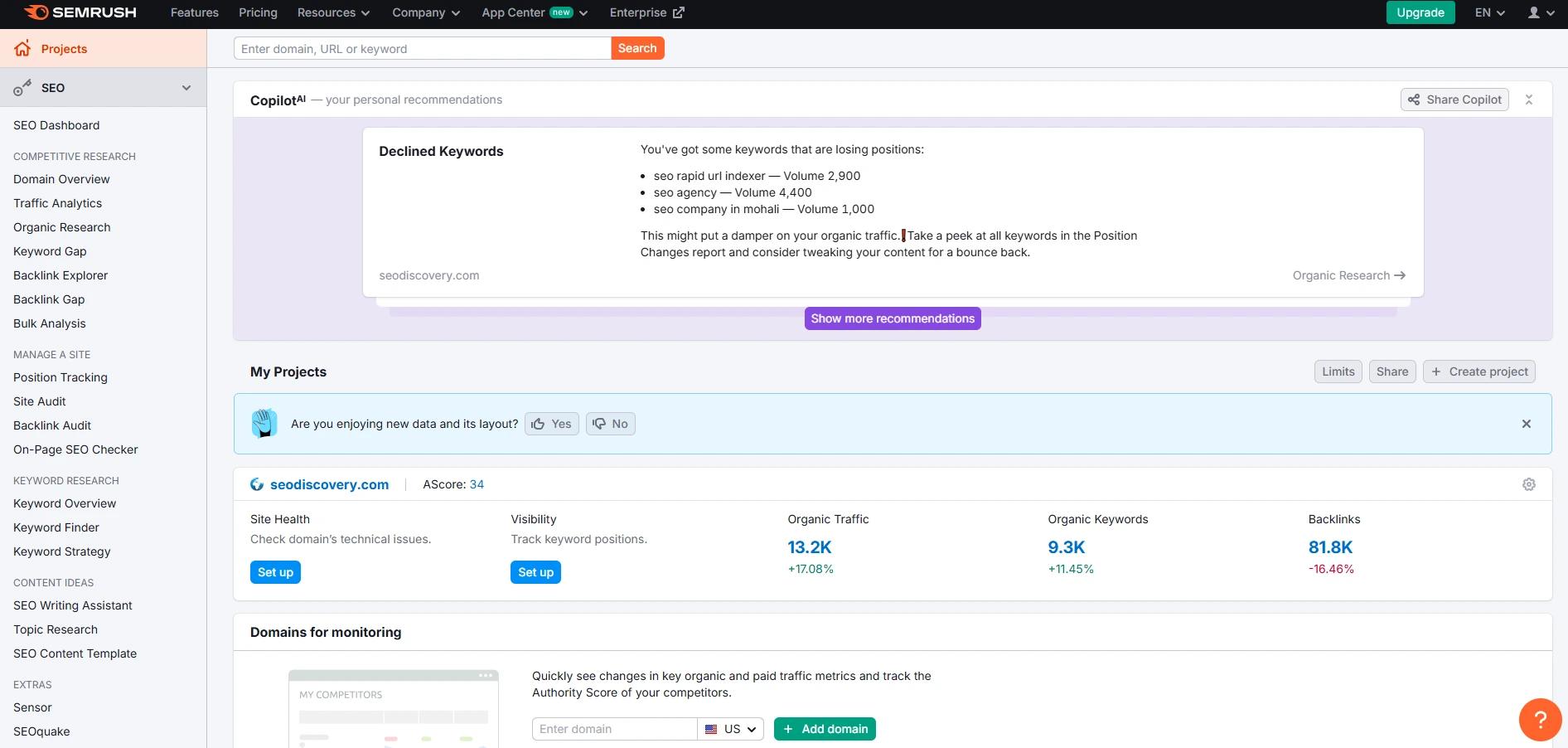
Task: Click Backlinks value 81.8K
Action: 1330,547
